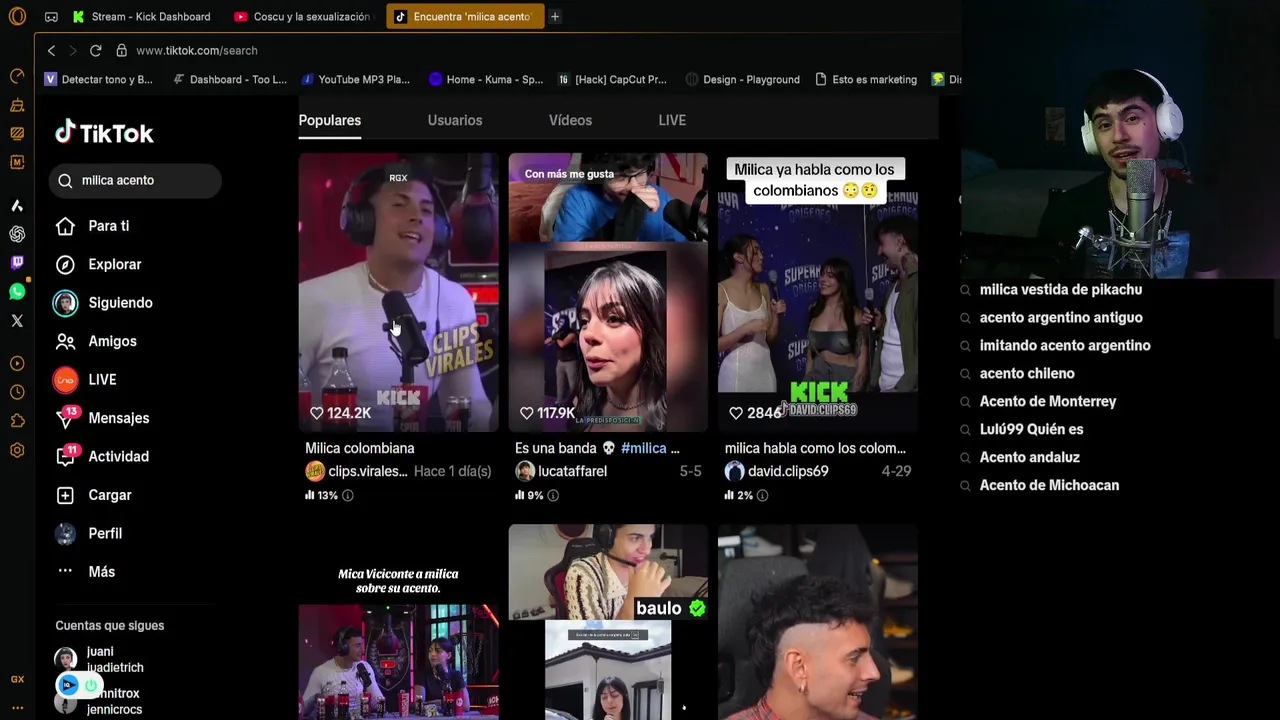Open 'Milica ya habla como los colombianos' thumbnail
The height and width of the screenshot is (720, 1280).
818,292
